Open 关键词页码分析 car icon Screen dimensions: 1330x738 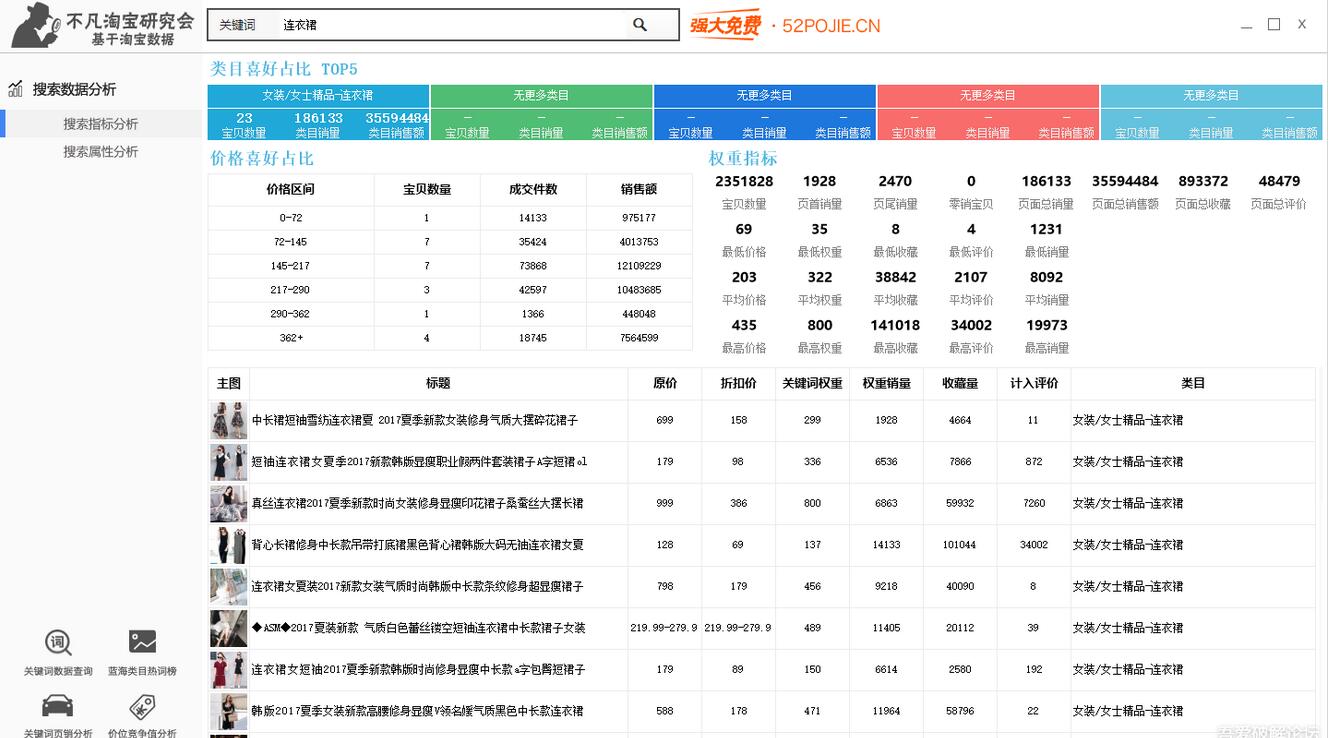[58, 706]
